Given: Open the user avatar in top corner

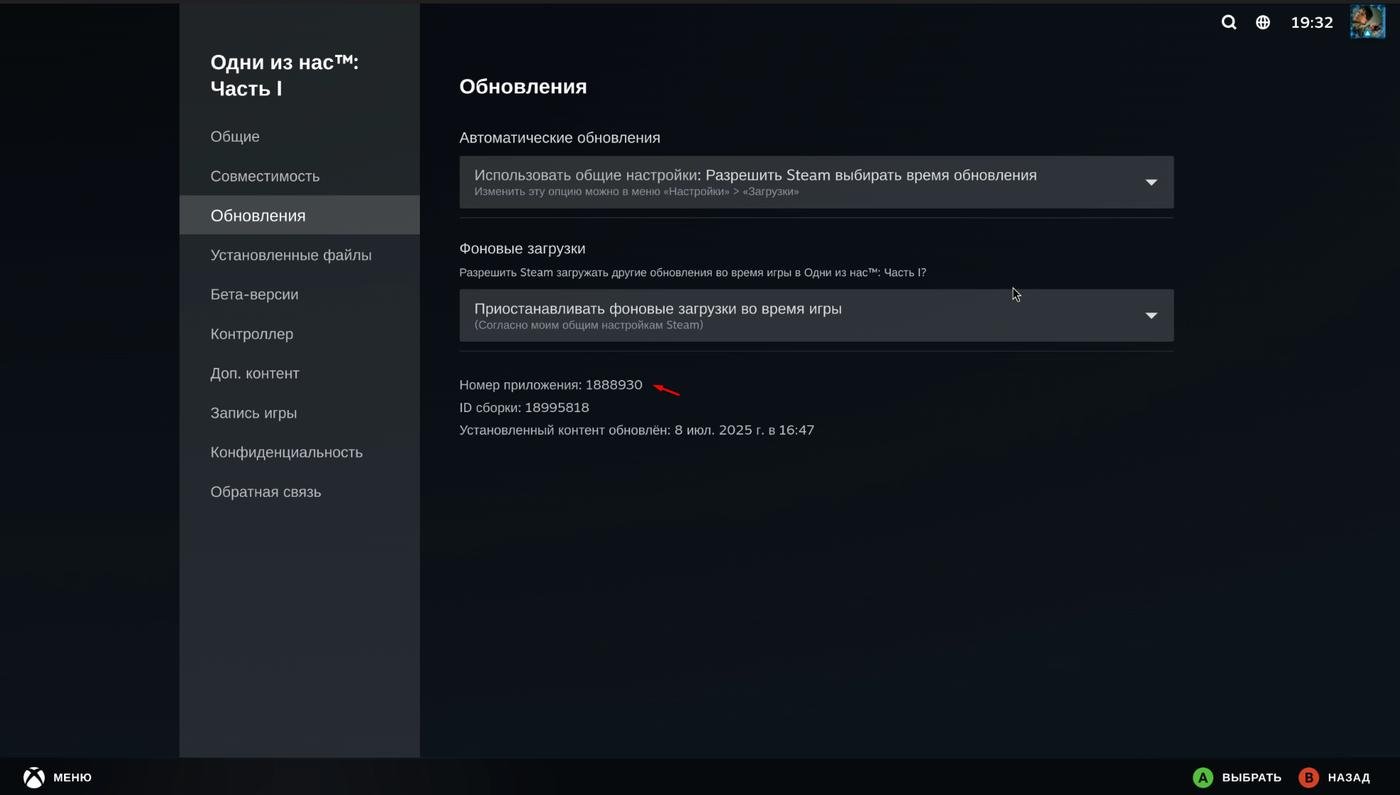Looking at the screenshot, I should click(1367, 21).
